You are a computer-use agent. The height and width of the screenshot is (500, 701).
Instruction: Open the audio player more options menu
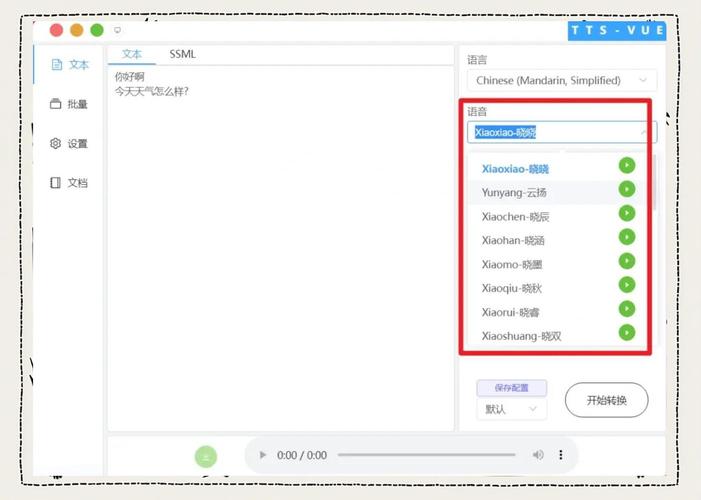(x=561, y=455)
